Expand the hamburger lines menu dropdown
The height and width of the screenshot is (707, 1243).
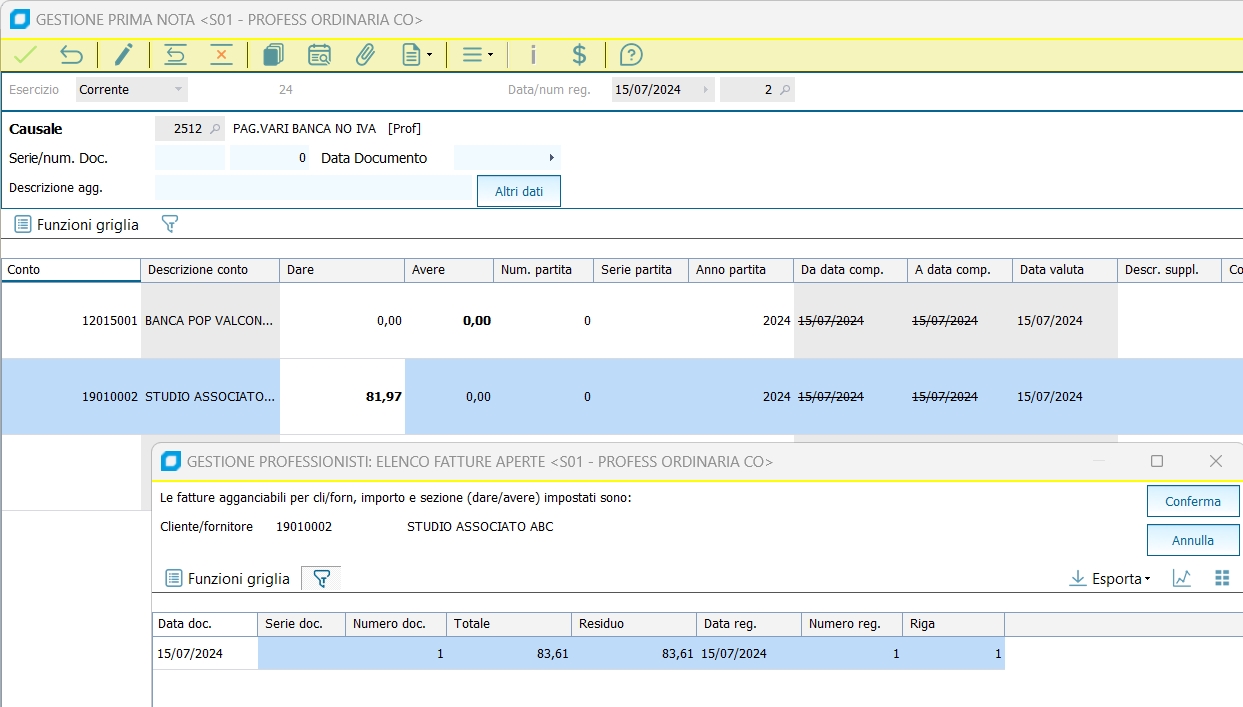477,55
